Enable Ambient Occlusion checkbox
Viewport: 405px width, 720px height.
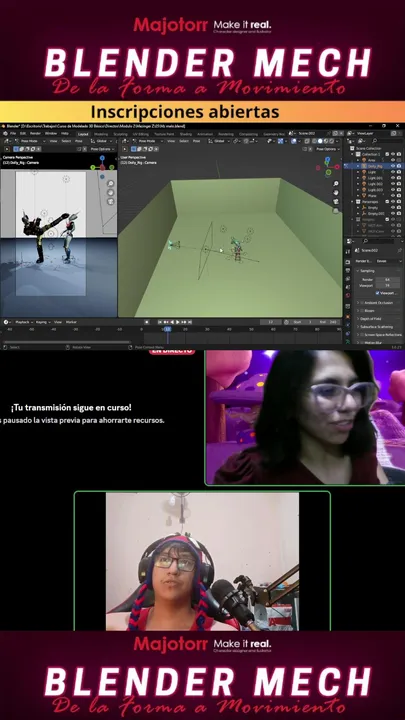coord(362,303)
